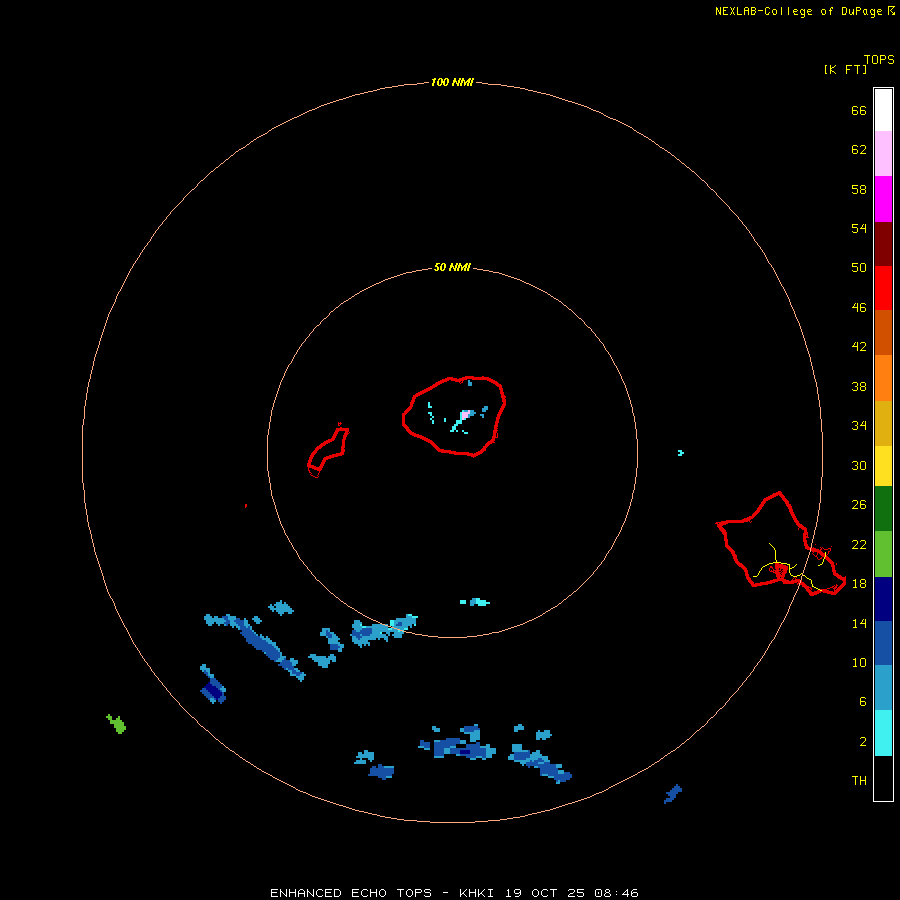This screenshot has height=900, width=900.
Task: Click the TOPS legend title
Action: (x=879, y=60)
